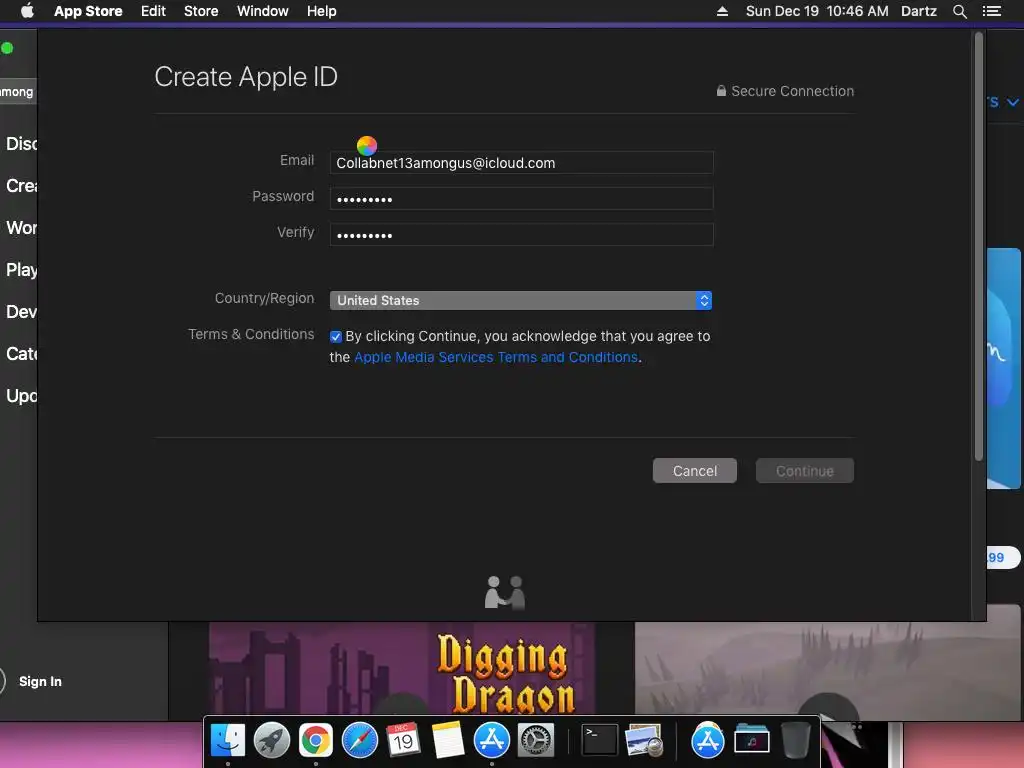Image resolution: width=1024 pixels, height=768 pixels.
Task: Click the Continue button
Action: click(805, 471)
